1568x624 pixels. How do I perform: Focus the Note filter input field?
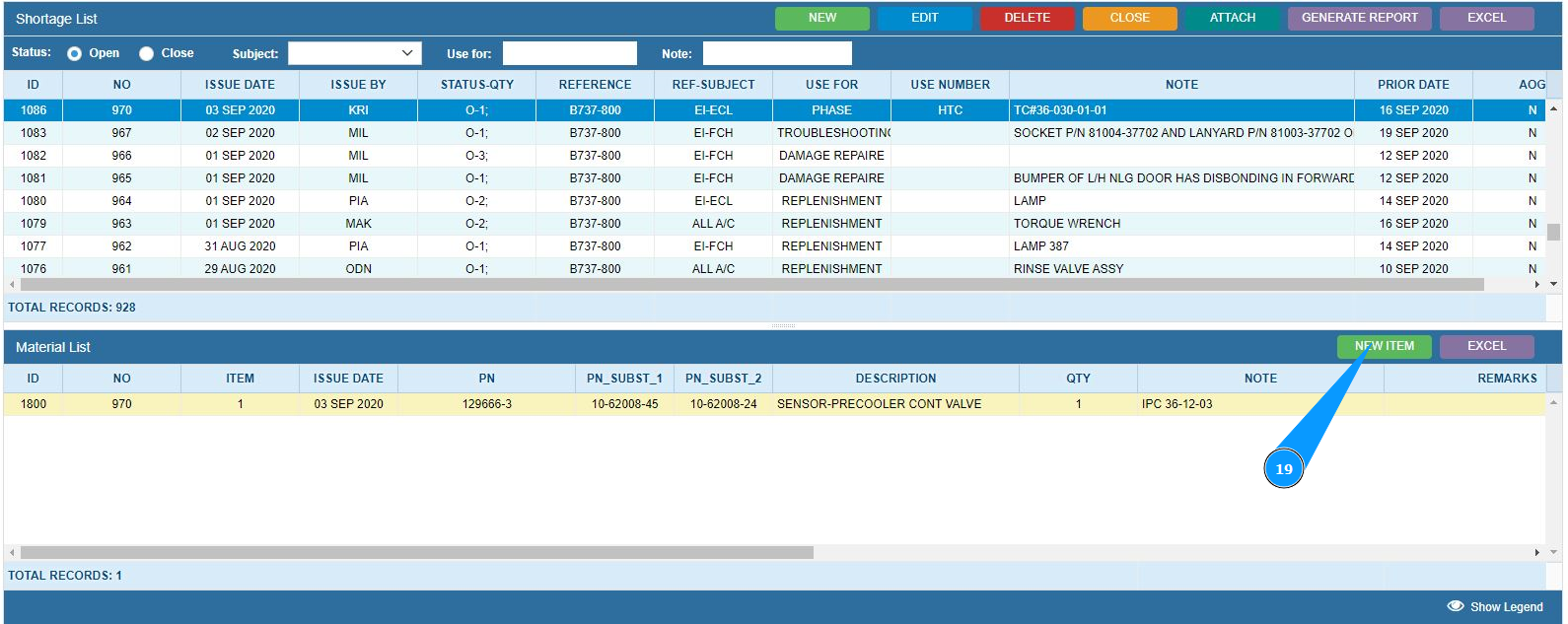pyautogui.click(x=777, y=53)
